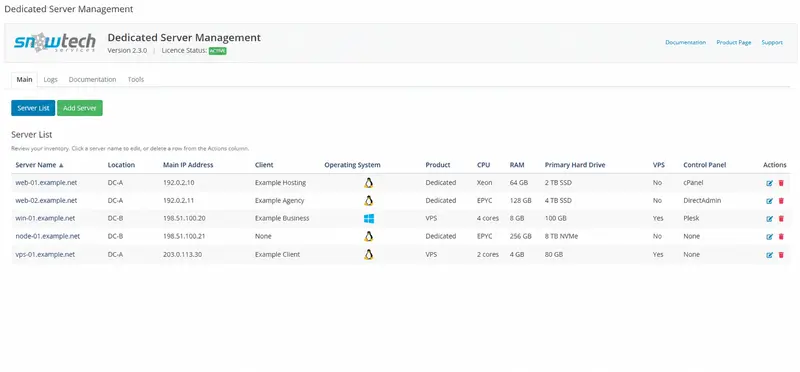Click the Example Agency client cell

coord(279,201)
